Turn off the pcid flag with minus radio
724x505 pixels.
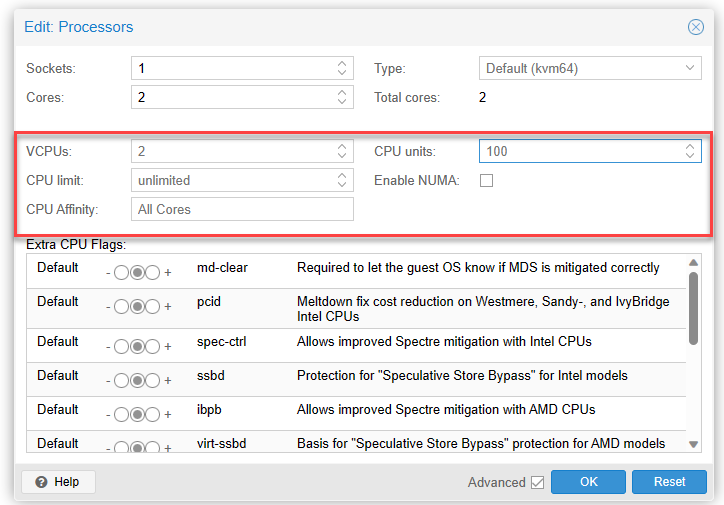(x=122, y=307)
